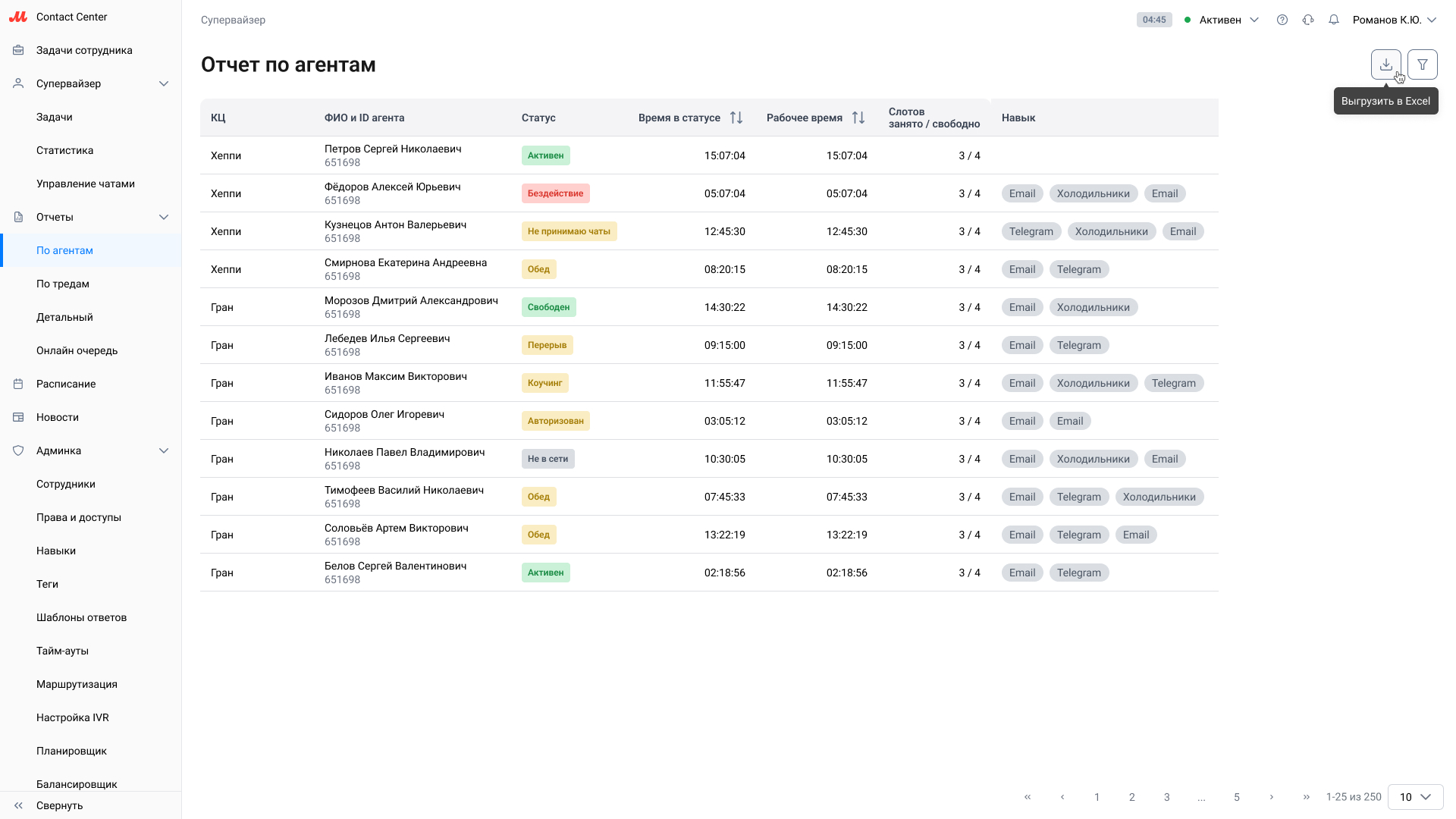Select Онлайн очередь in the sidebar
Image resolution: width=1456 pixels, height=819 pixels.
[x=77, y=350]
